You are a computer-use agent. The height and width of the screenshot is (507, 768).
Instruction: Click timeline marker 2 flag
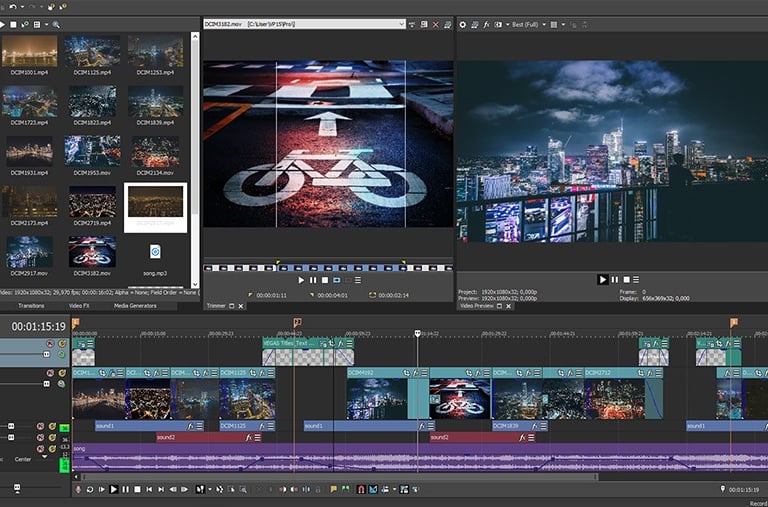[x=297, y=322]
